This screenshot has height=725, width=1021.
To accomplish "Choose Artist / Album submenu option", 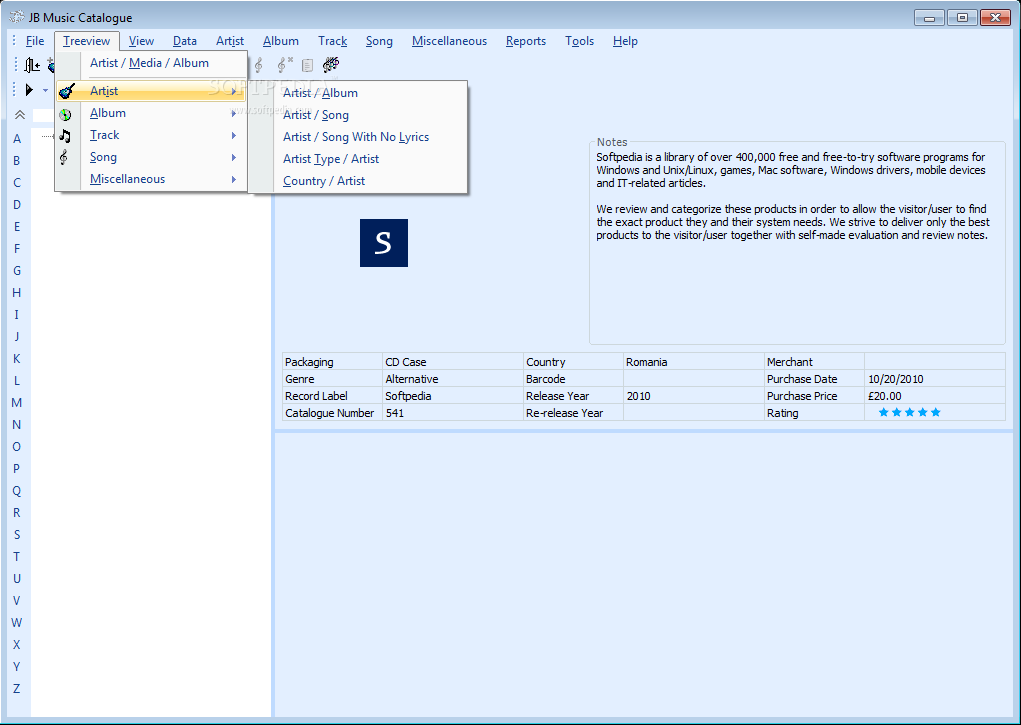I will pyautogui.click(x=357, y=93).
